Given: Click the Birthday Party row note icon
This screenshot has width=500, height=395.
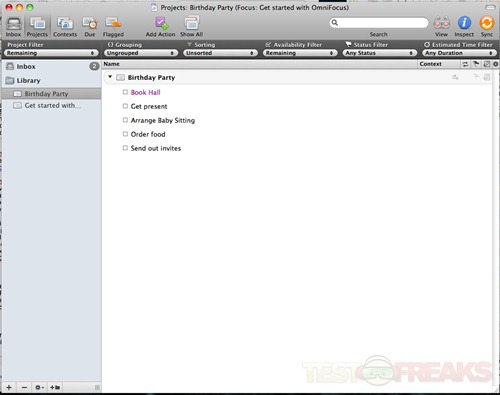Looking at the screenshot, I should [487, 77].
